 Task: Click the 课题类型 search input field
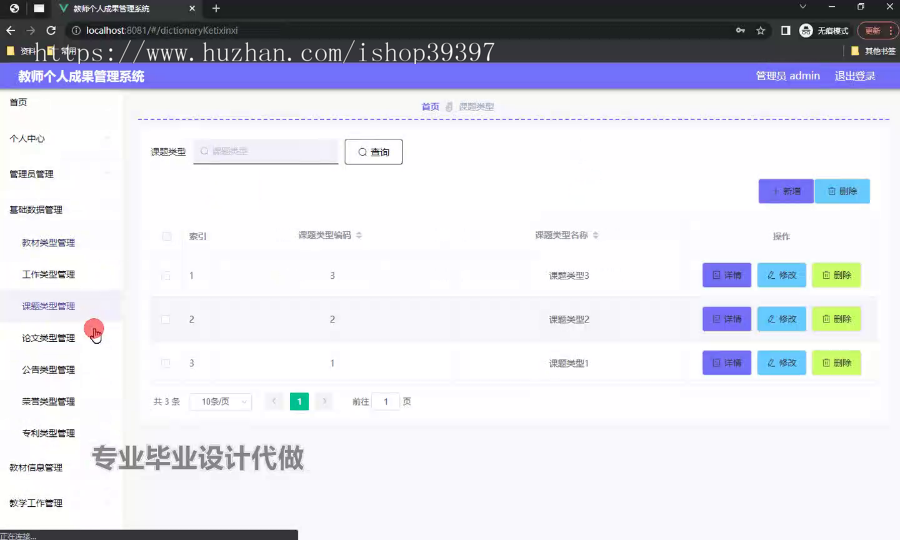coord(266,151)
